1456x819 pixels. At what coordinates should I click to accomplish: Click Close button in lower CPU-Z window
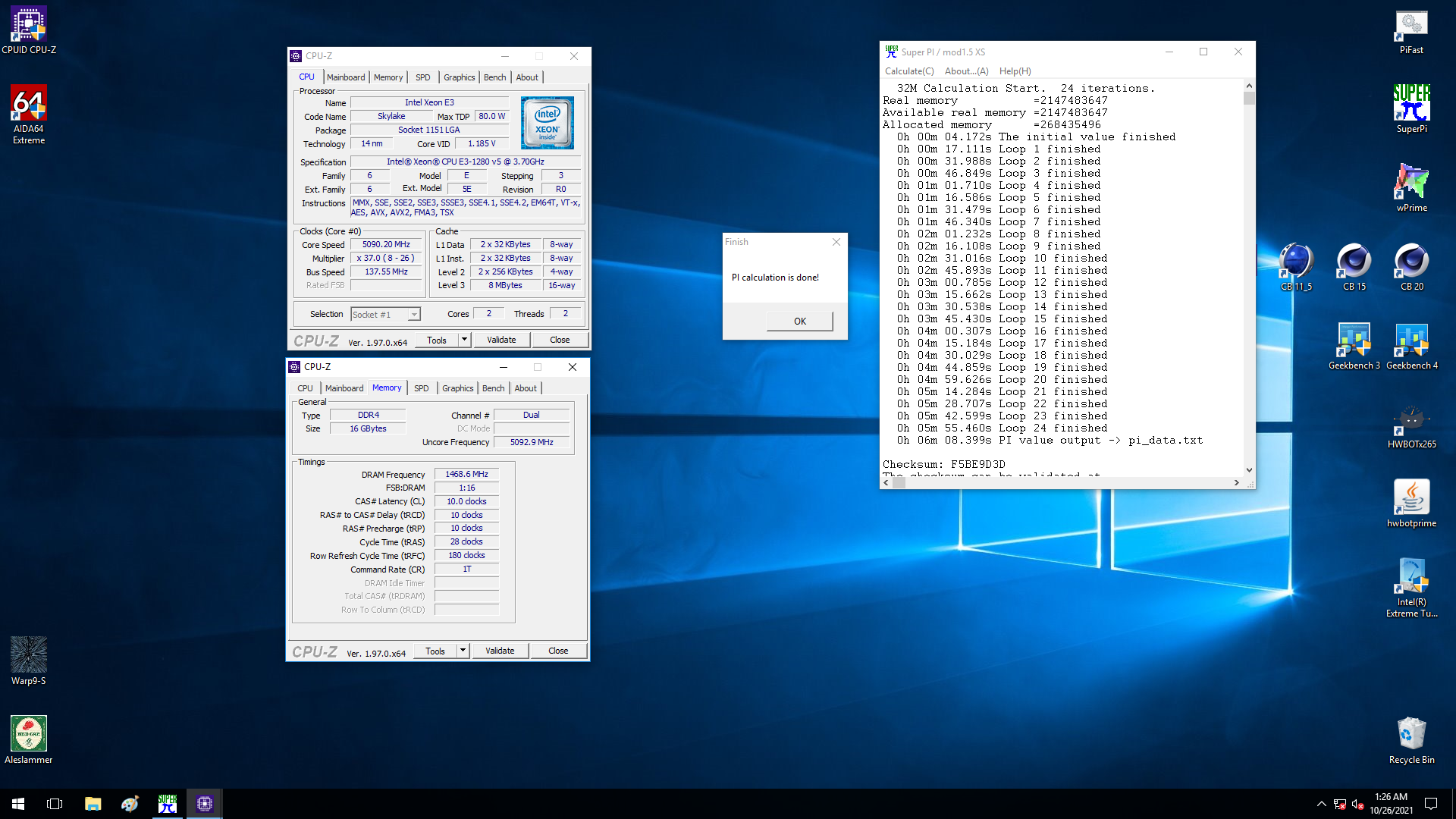point(558,651)
